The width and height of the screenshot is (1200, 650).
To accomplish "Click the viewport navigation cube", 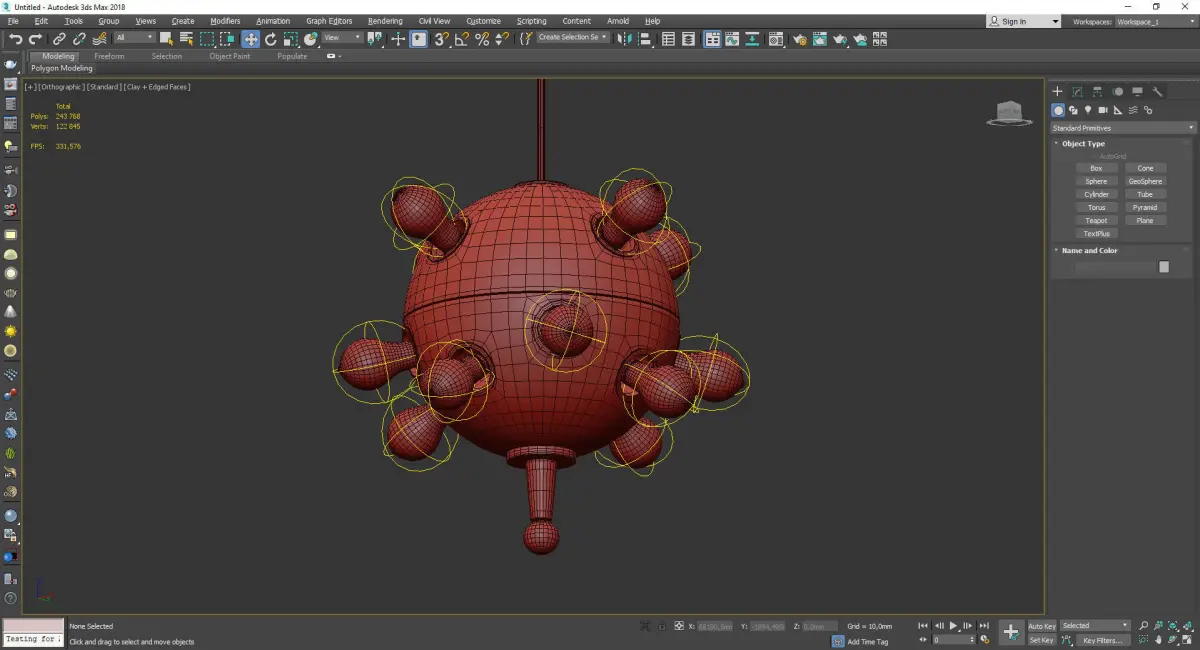I will (x=1009, y=112).
